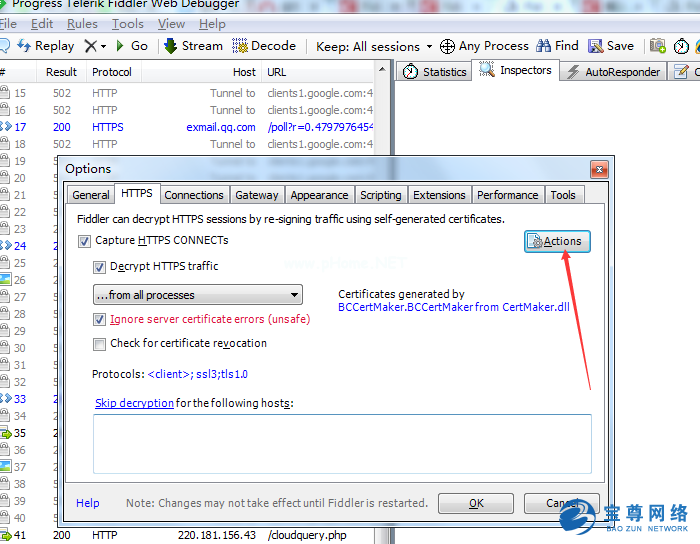The image size is (700, 544).
Task: Click the image icon of session 26
Action: pos(5,279)
